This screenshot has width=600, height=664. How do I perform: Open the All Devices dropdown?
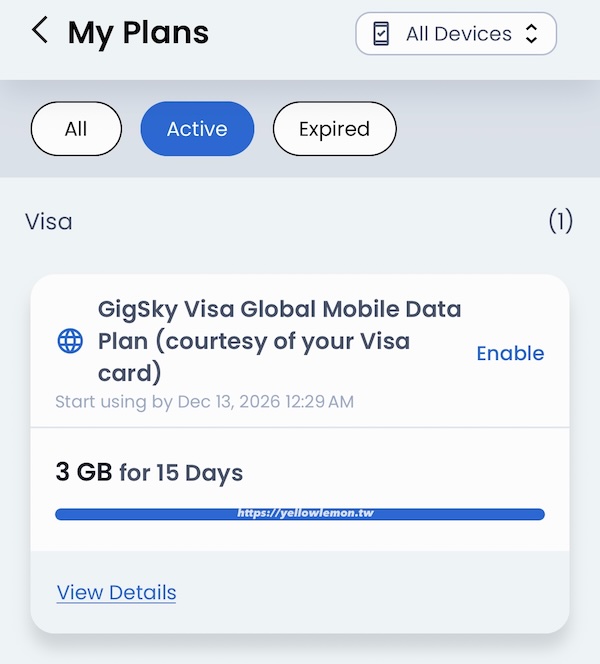pyautogui.click(x=456, y=34)
